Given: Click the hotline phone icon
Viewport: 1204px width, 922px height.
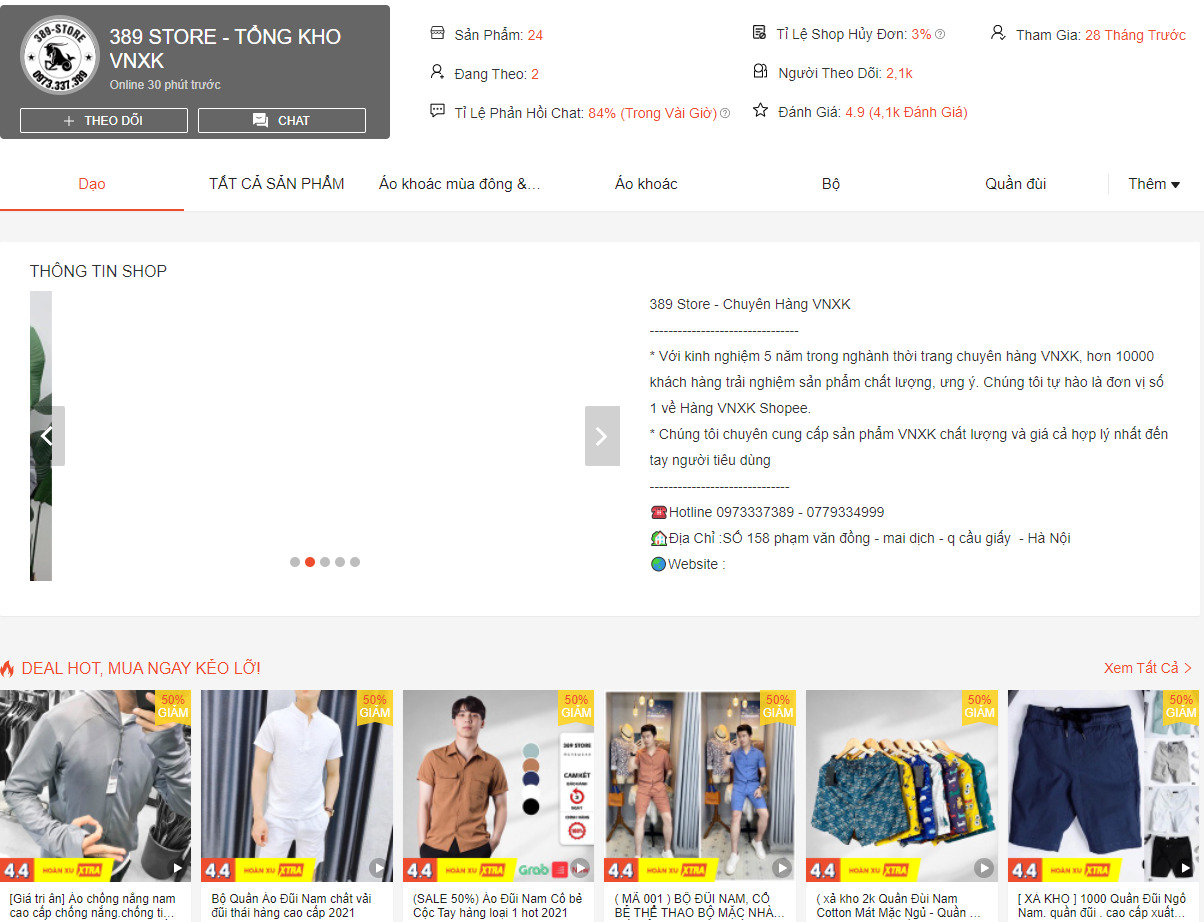Looking at the screenshot, I should pyautogui.click(x=658, y=512).
